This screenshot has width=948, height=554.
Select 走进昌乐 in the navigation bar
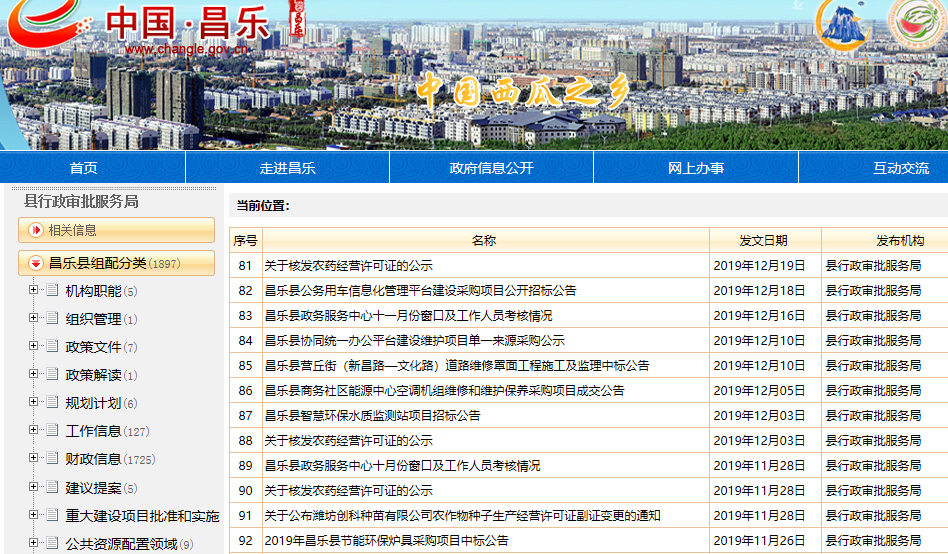point(287,168)
